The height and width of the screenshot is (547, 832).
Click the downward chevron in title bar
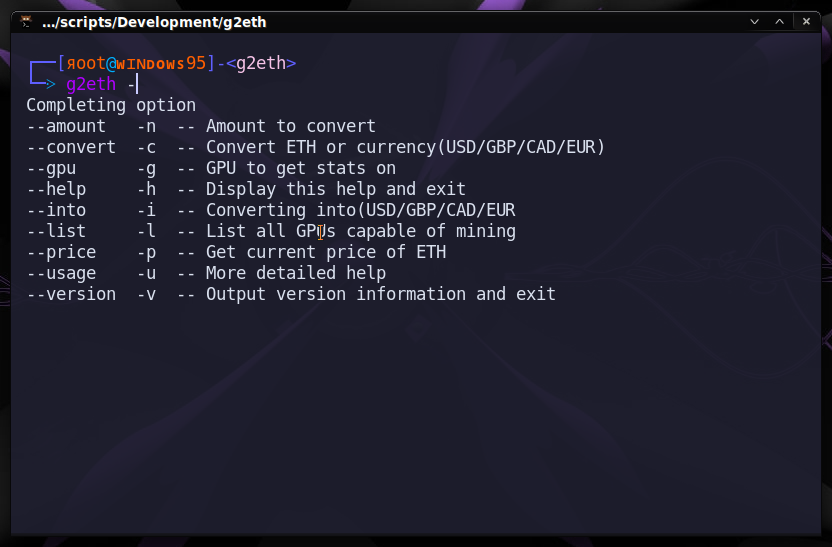[x=754, y=22]
